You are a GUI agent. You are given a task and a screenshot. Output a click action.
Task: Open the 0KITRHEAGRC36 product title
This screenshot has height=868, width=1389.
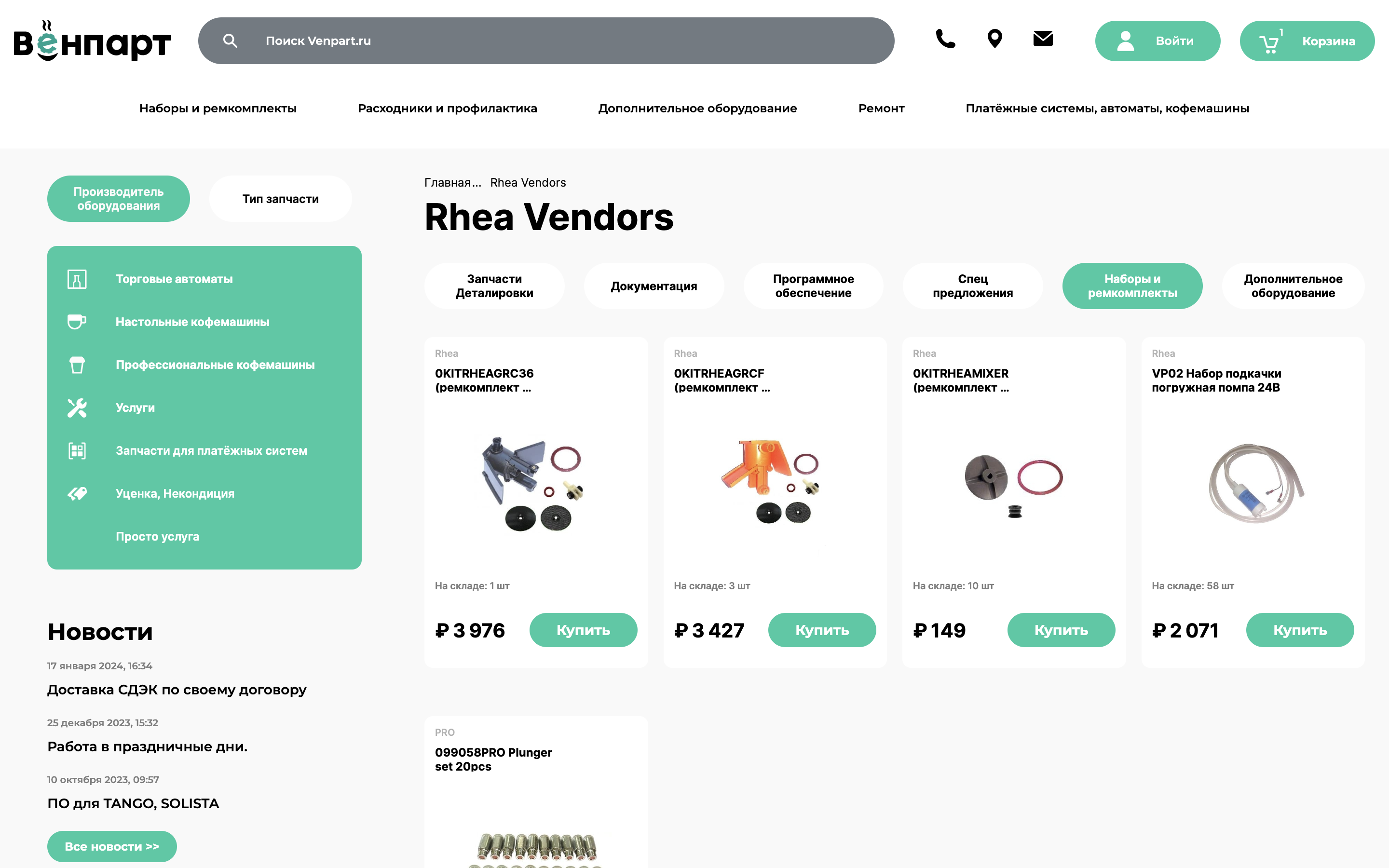(484, 380)
